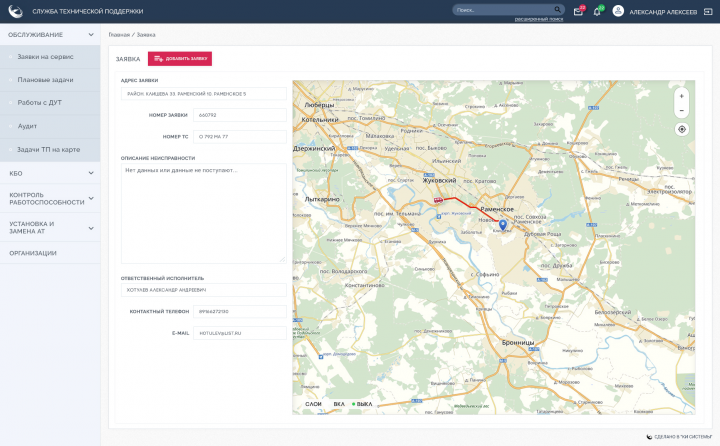Viewport: 720px width, 446px height.
Task: Click the magnifier icon in the search box
Action: coord(557,10)
